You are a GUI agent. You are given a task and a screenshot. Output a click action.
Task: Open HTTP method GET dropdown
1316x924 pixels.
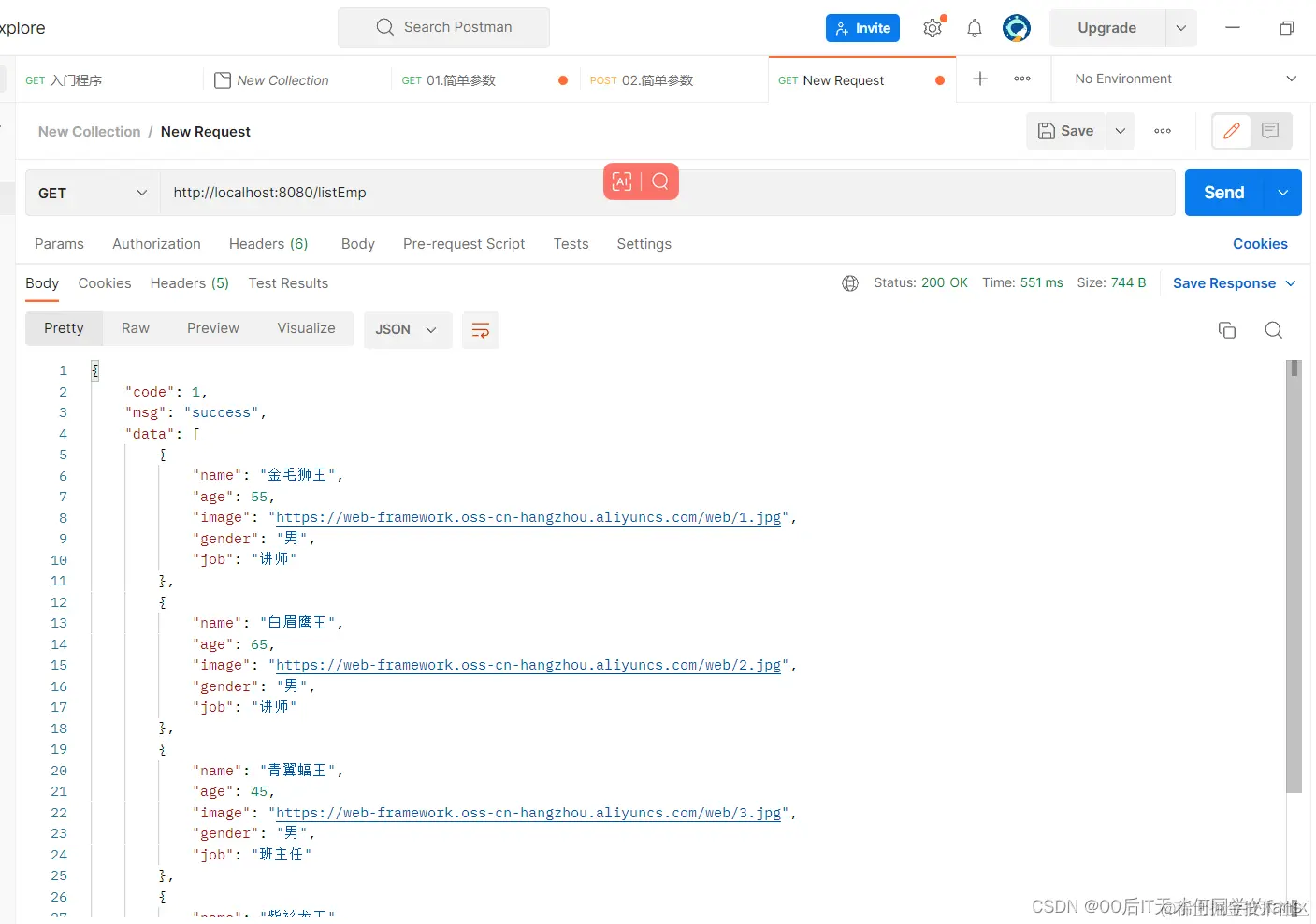(x=93, y=193)
